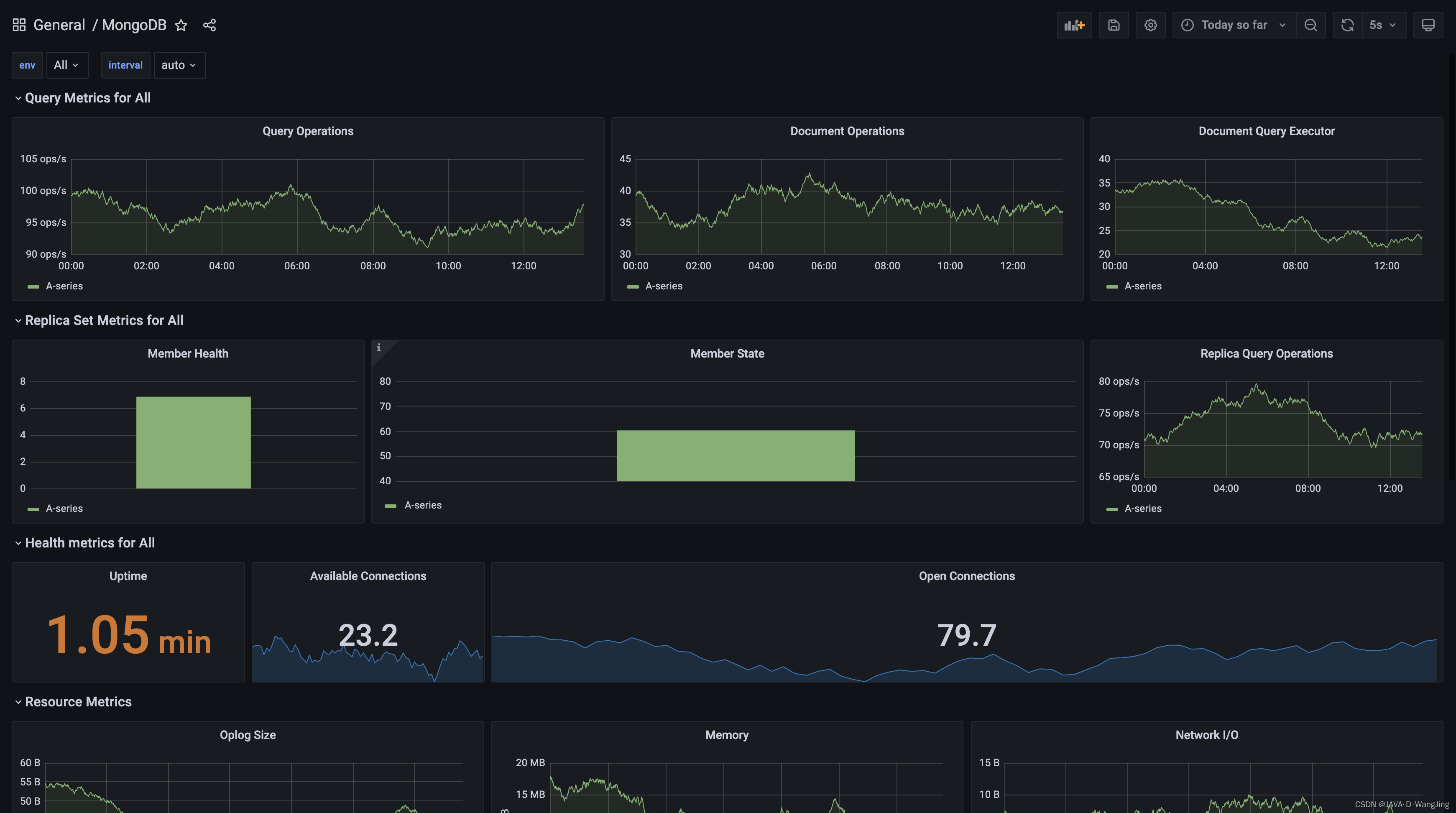Open the interval auto dropdown
Screen dimensions: 1456x813
pyautogui.click(x=179, y=65)
